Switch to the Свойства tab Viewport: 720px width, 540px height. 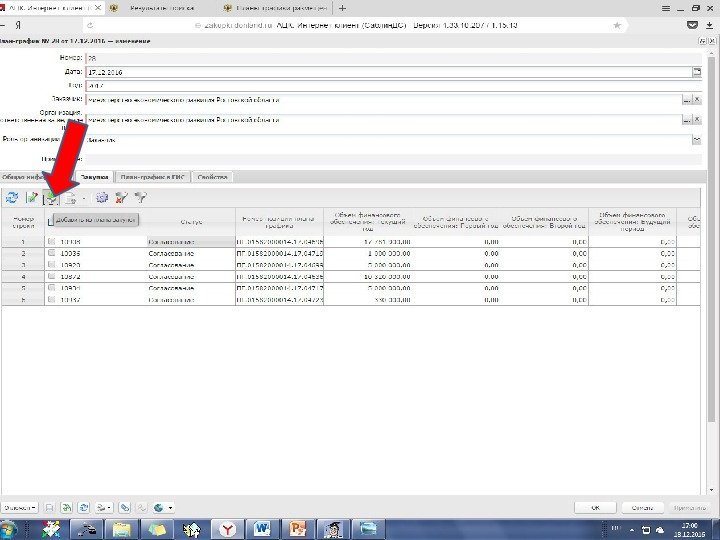[x=212, y=177]
